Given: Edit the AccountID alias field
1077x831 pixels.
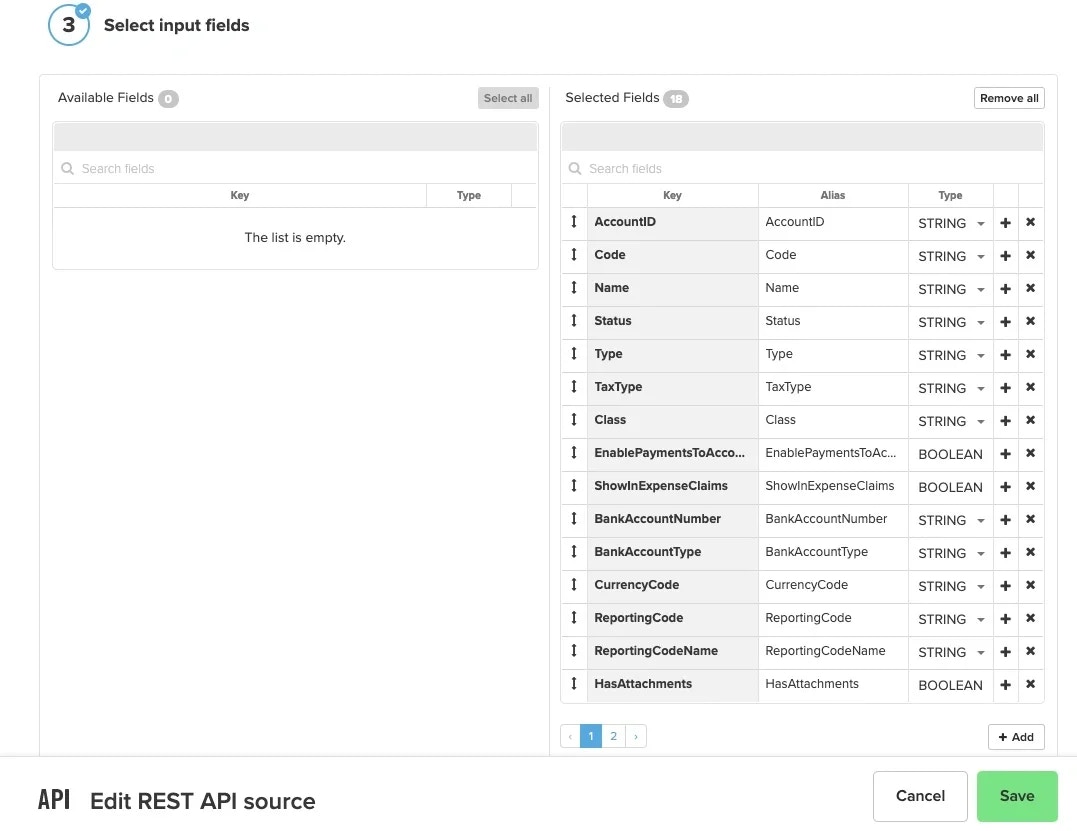Looking at the screenshot, I should coord(832,223).
